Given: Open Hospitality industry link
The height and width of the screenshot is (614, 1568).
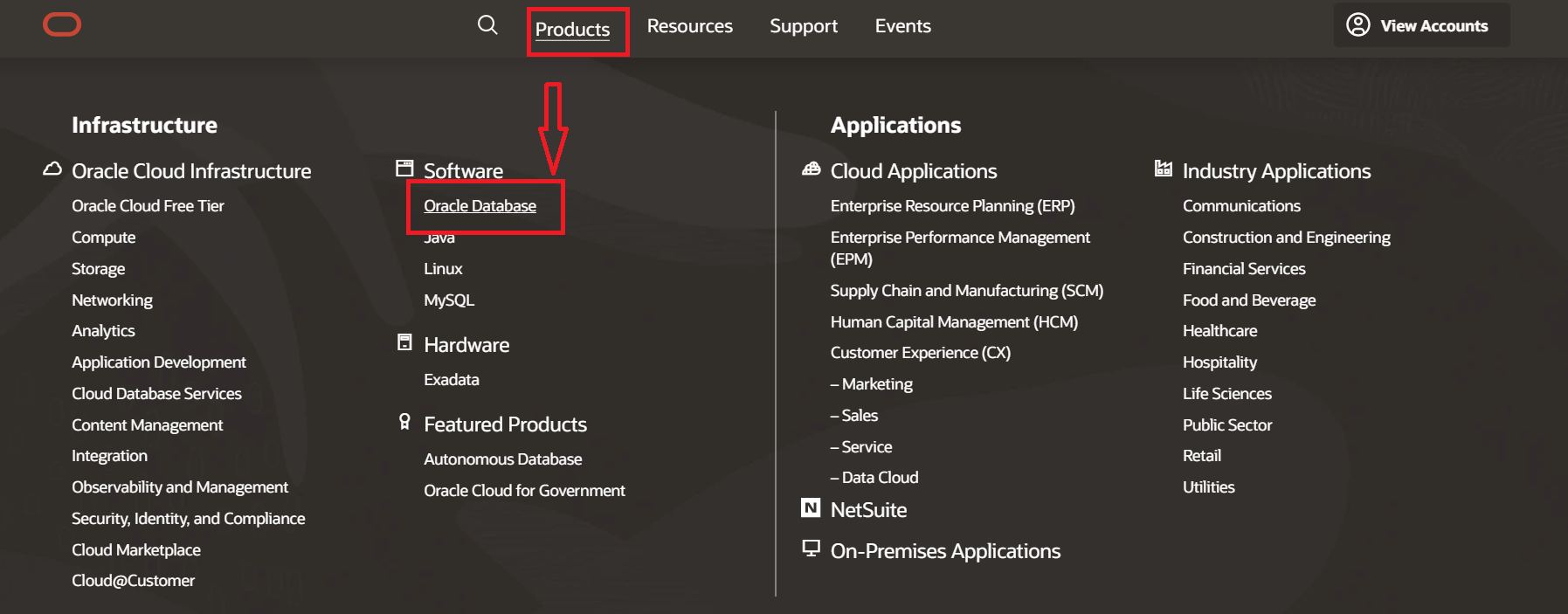Looking at the screenshot, I should point(1219,362).
